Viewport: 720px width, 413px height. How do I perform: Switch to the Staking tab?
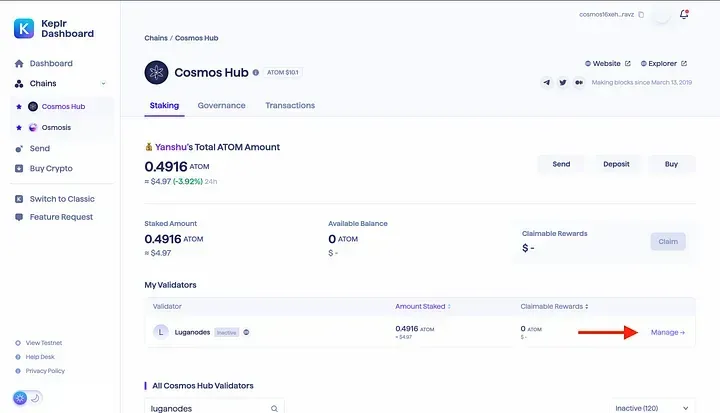164,106
